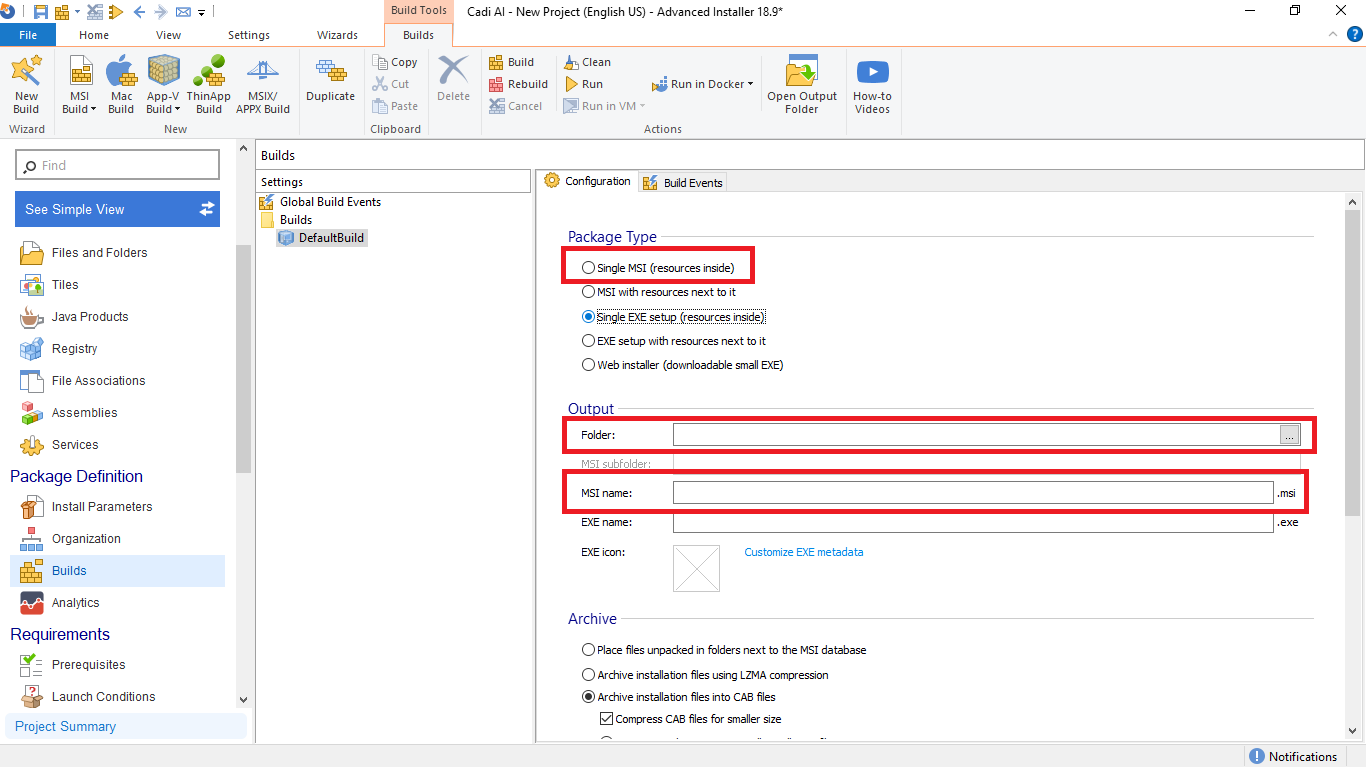This screenshot has width=1366, height=768.
Task: Select Single MSI (resources inside) option
Action: point(588,268)
